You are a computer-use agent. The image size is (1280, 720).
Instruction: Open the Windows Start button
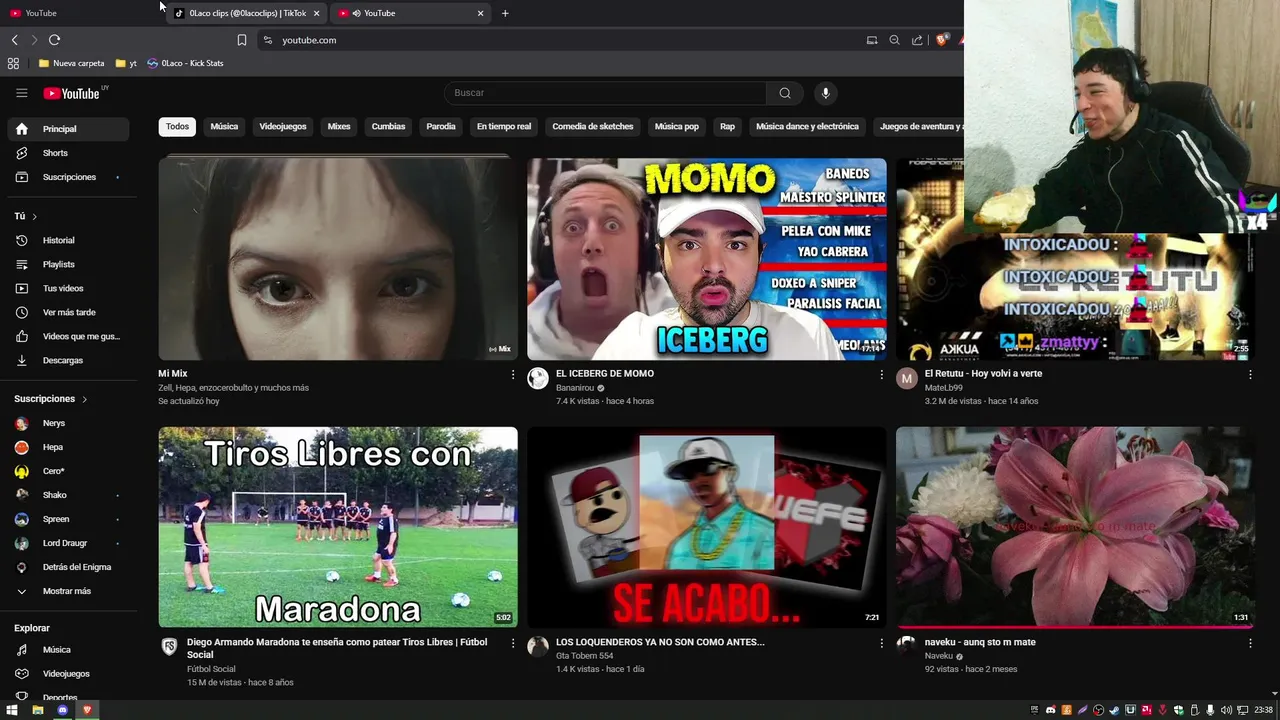[12, 710]
